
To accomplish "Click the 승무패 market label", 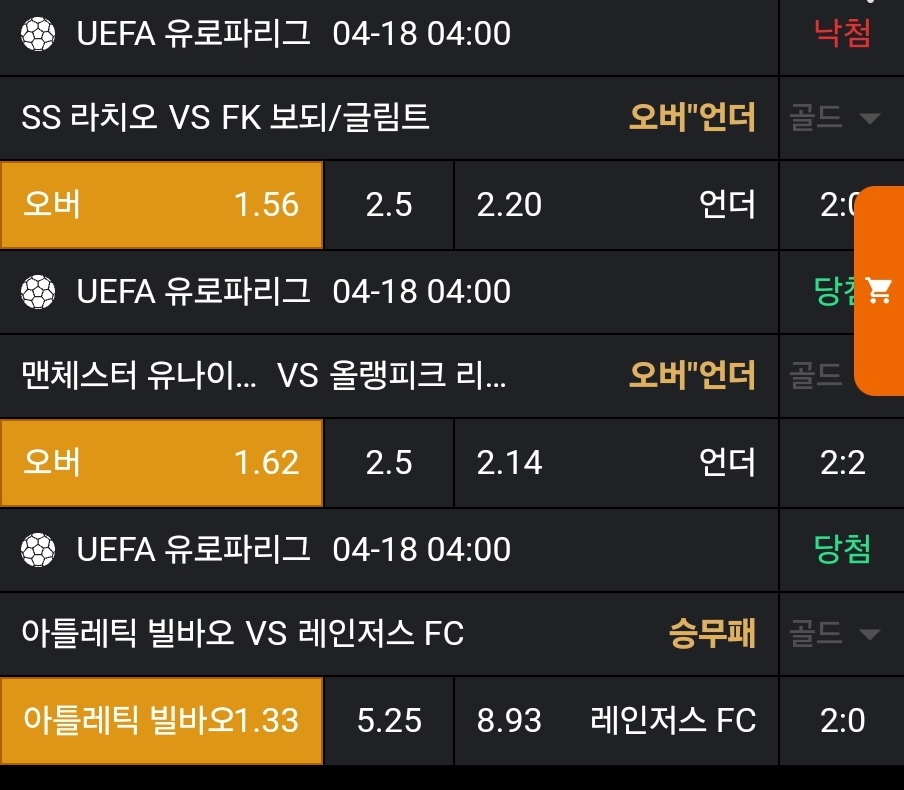I will point(712,634).
